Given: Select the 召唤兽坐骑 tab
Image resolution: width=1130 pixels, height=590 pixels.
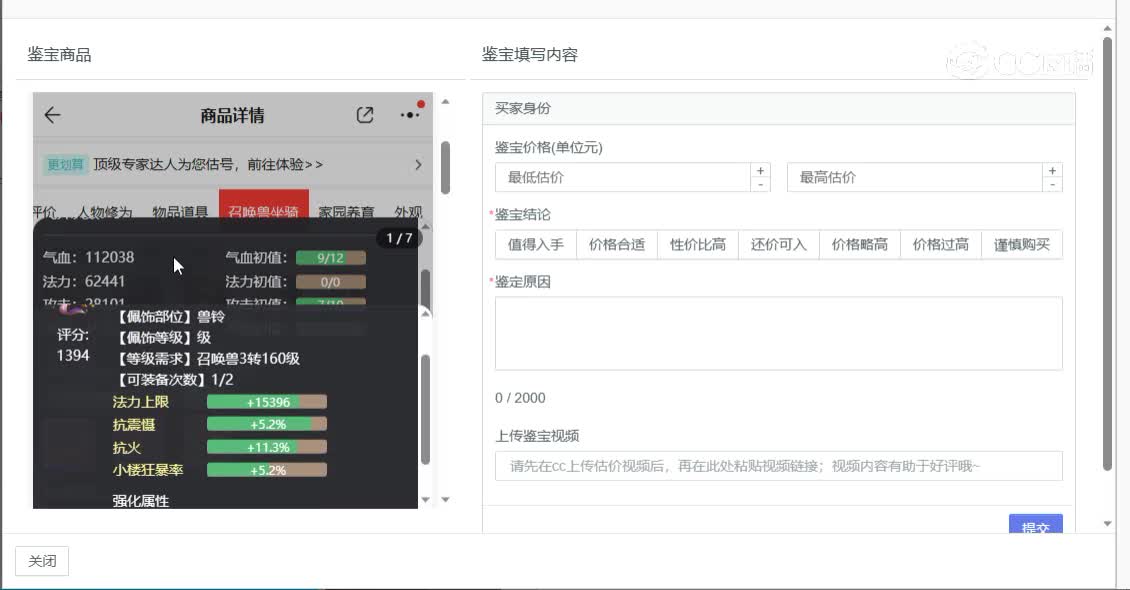Looking at the screenshot, I should coord(264,207).
